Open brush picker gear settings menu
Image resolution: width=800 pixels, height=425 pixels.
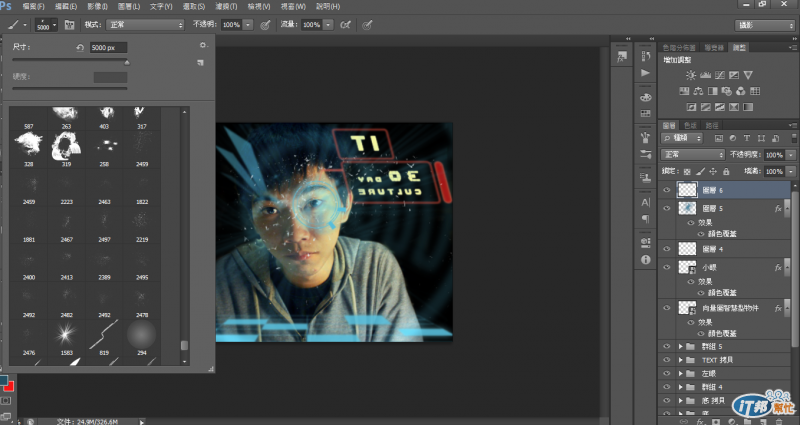click(203, 45)
